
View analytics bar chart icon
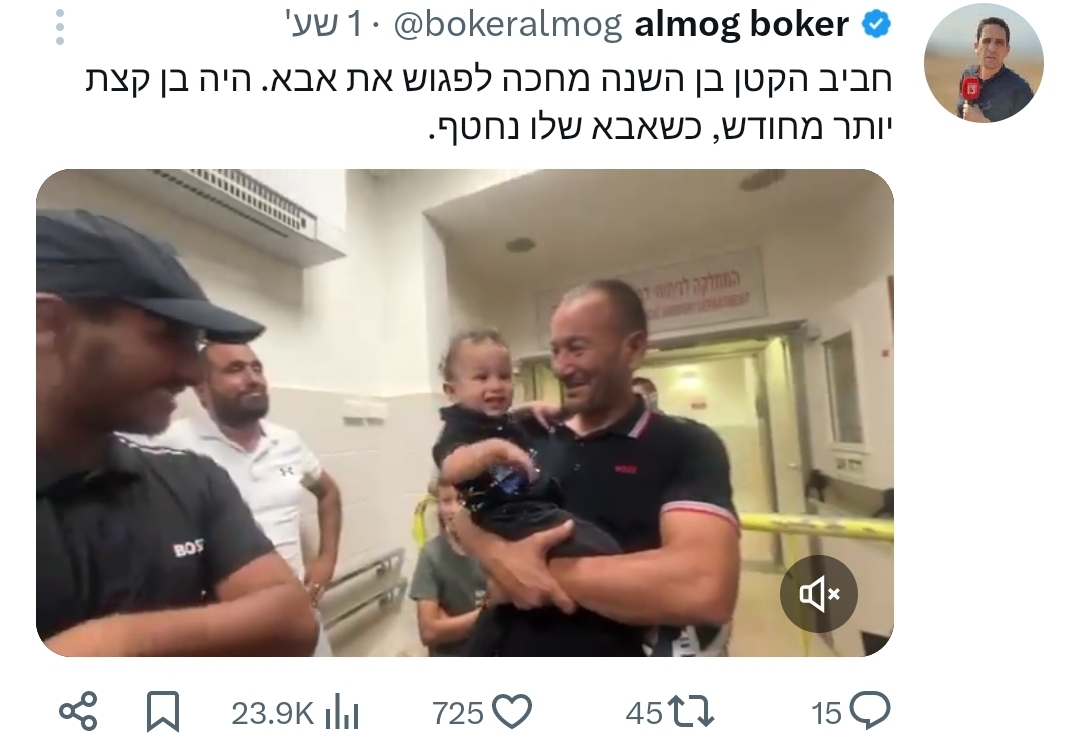[x=342, y=712]
